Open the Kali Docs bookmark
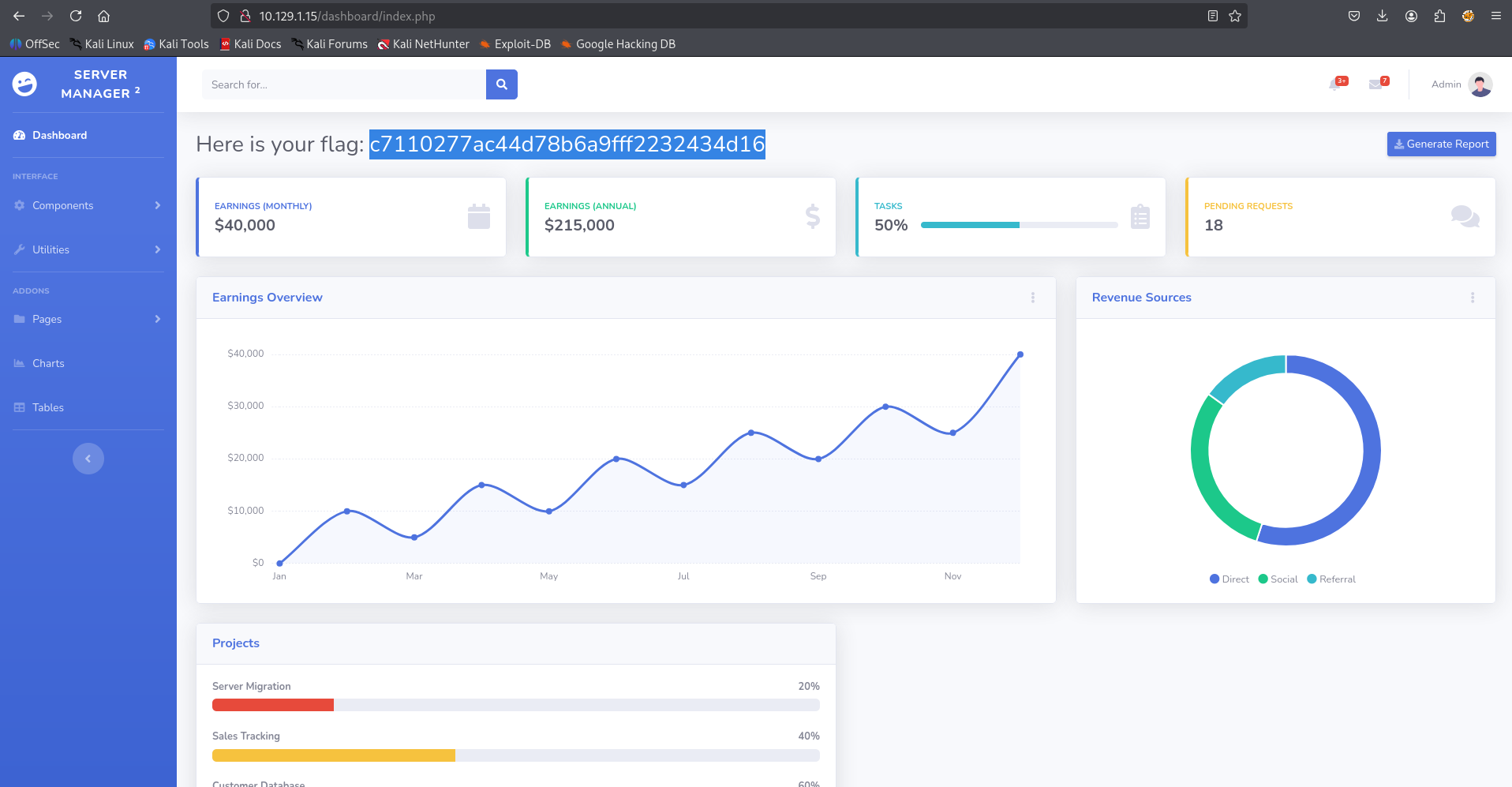This screenshot has width=1512, height=787. (x=250, y=44)
